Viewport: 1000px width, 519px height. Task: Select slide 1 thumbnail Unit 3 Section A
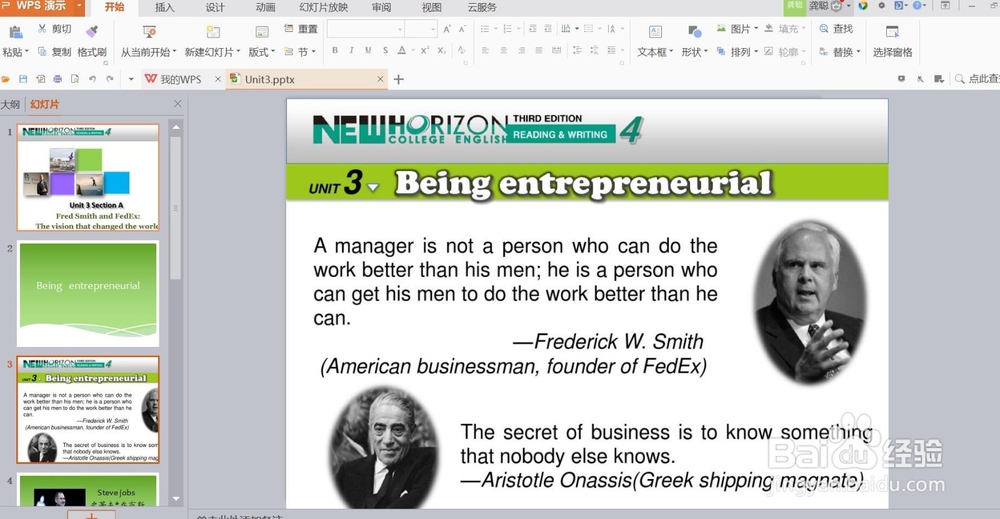point(88,177)
